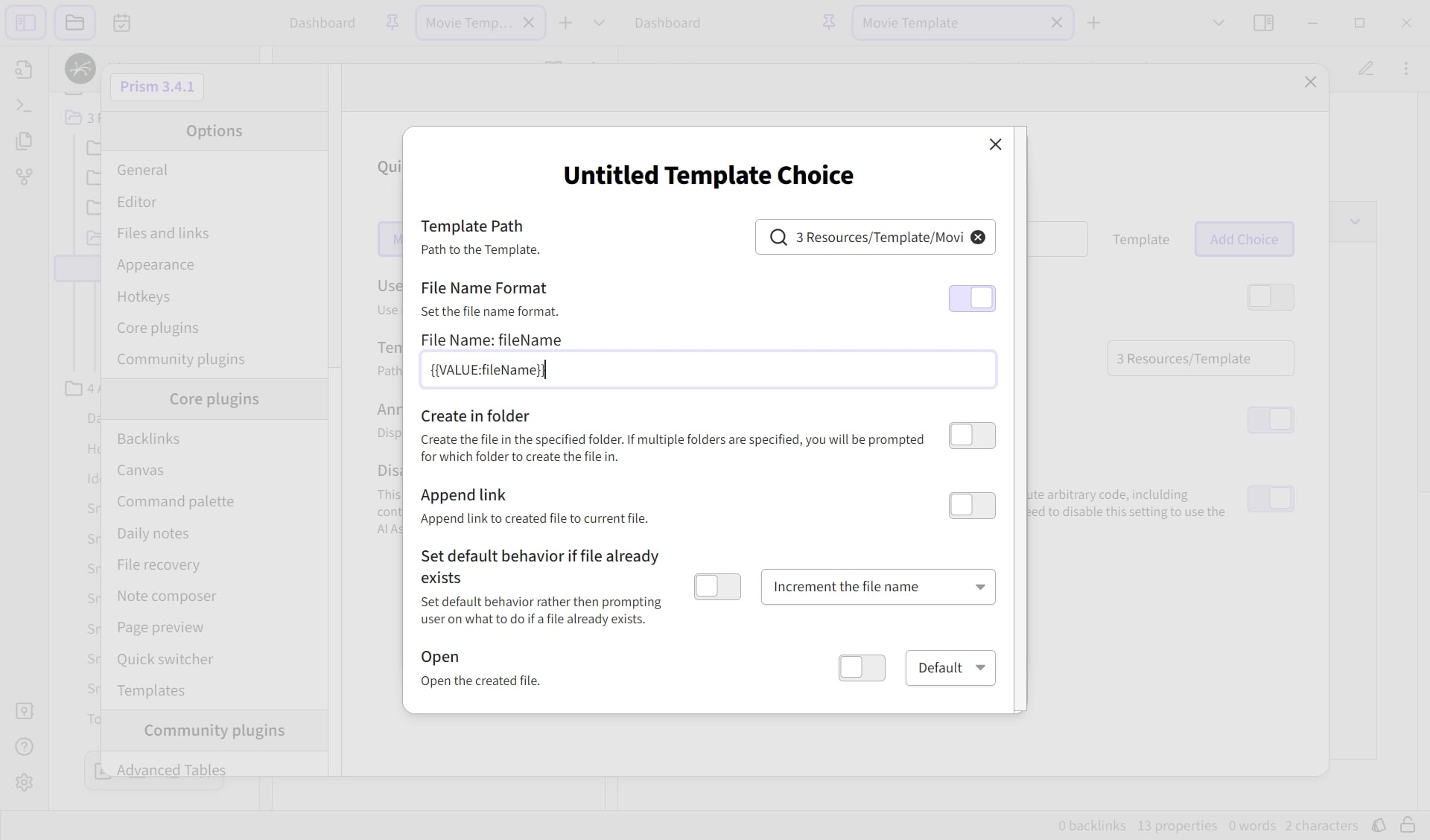Open the file explorer folder icon

click(74, 22)
